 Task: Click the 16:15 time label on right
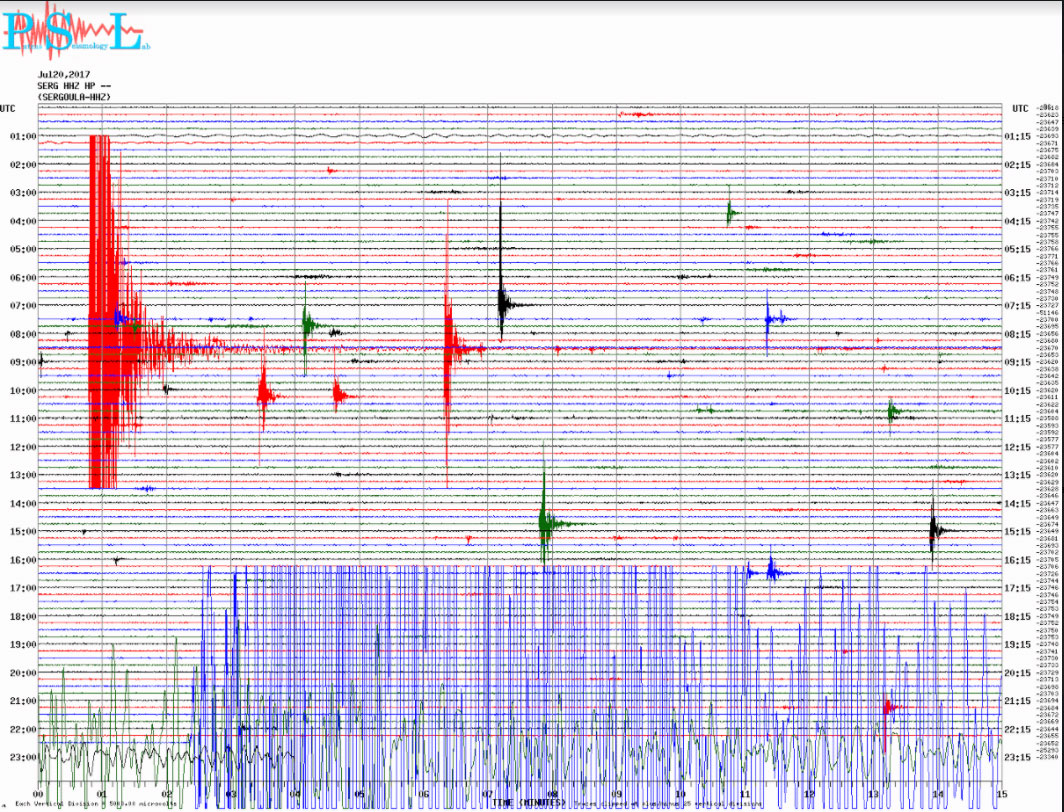[1017, 560]
